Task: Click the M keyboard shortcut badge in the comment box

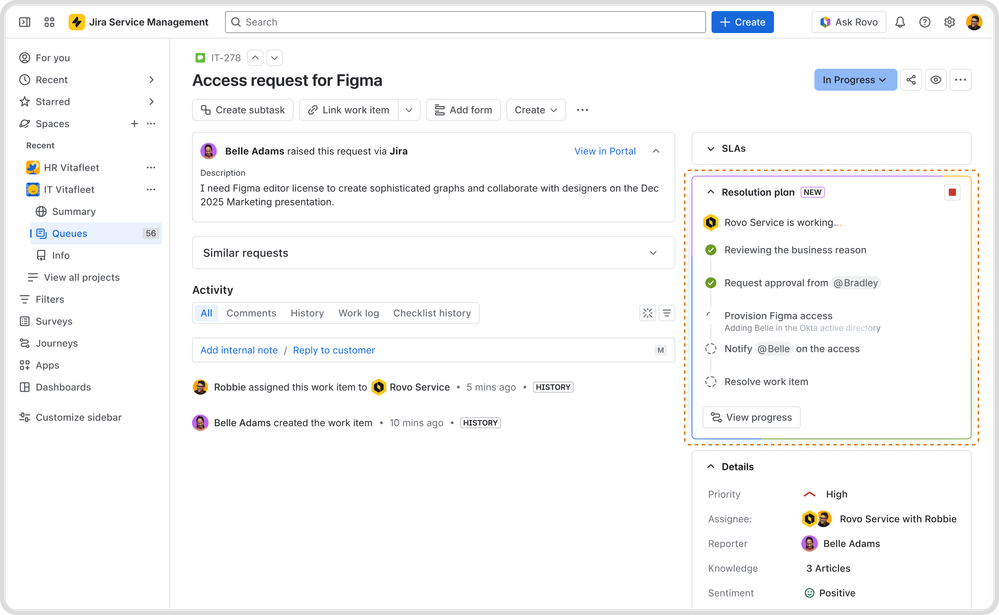Action: [661, 350]
